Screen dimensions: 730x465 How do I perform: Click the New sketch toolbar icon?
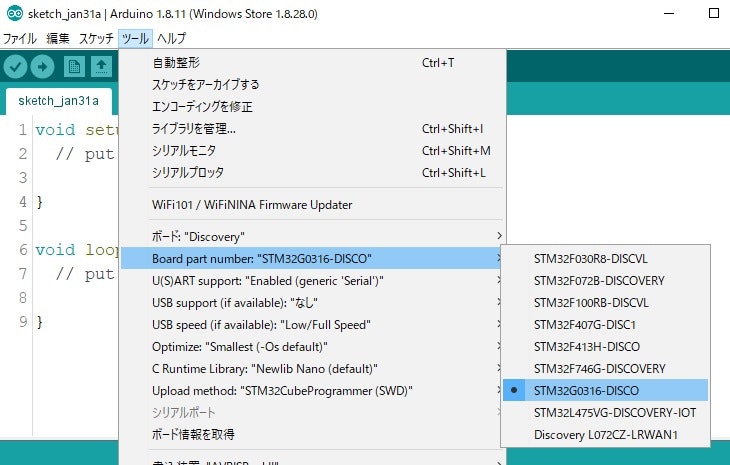click(x=74, y=67)
